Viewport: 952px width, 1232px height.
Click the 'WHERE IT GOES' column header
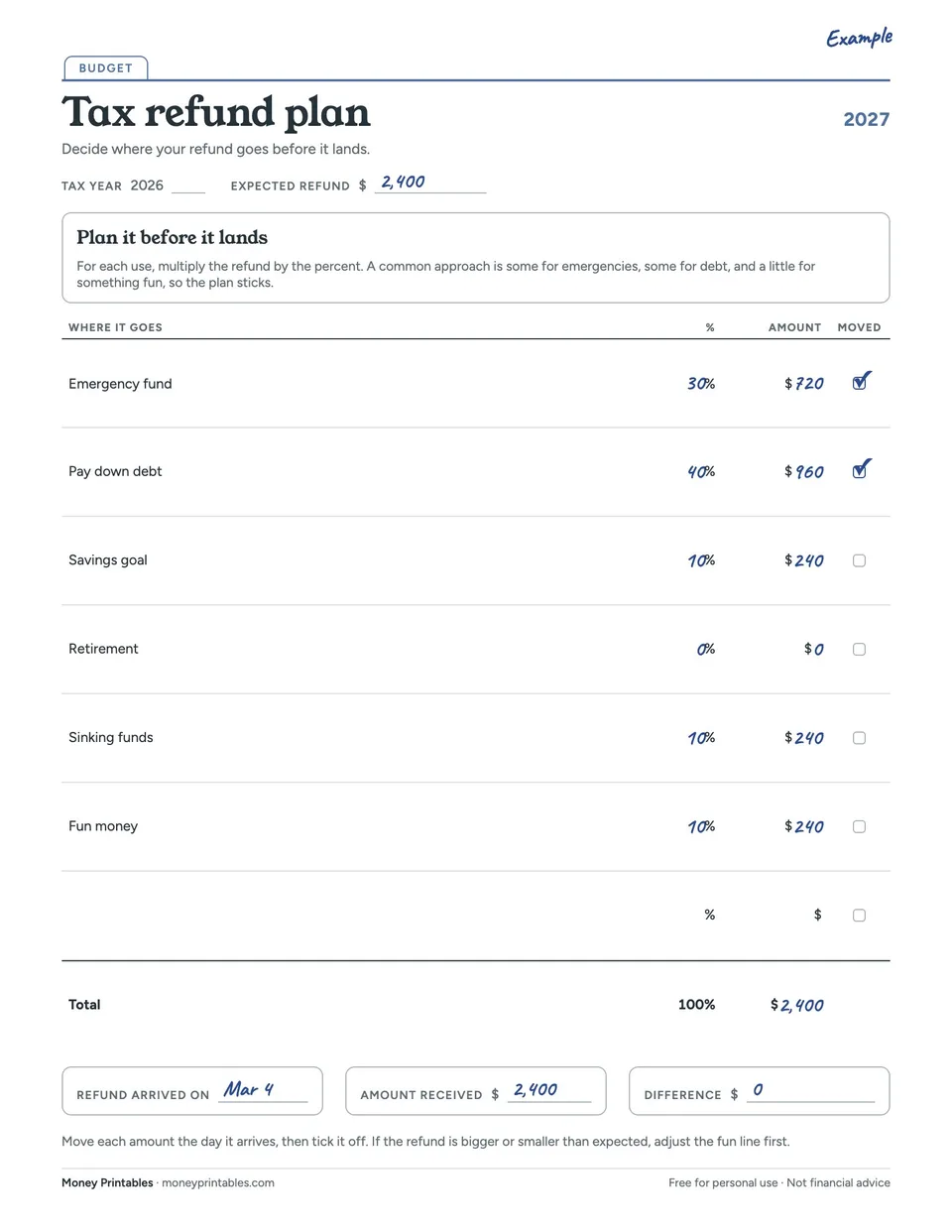click(x=115, y=327)
